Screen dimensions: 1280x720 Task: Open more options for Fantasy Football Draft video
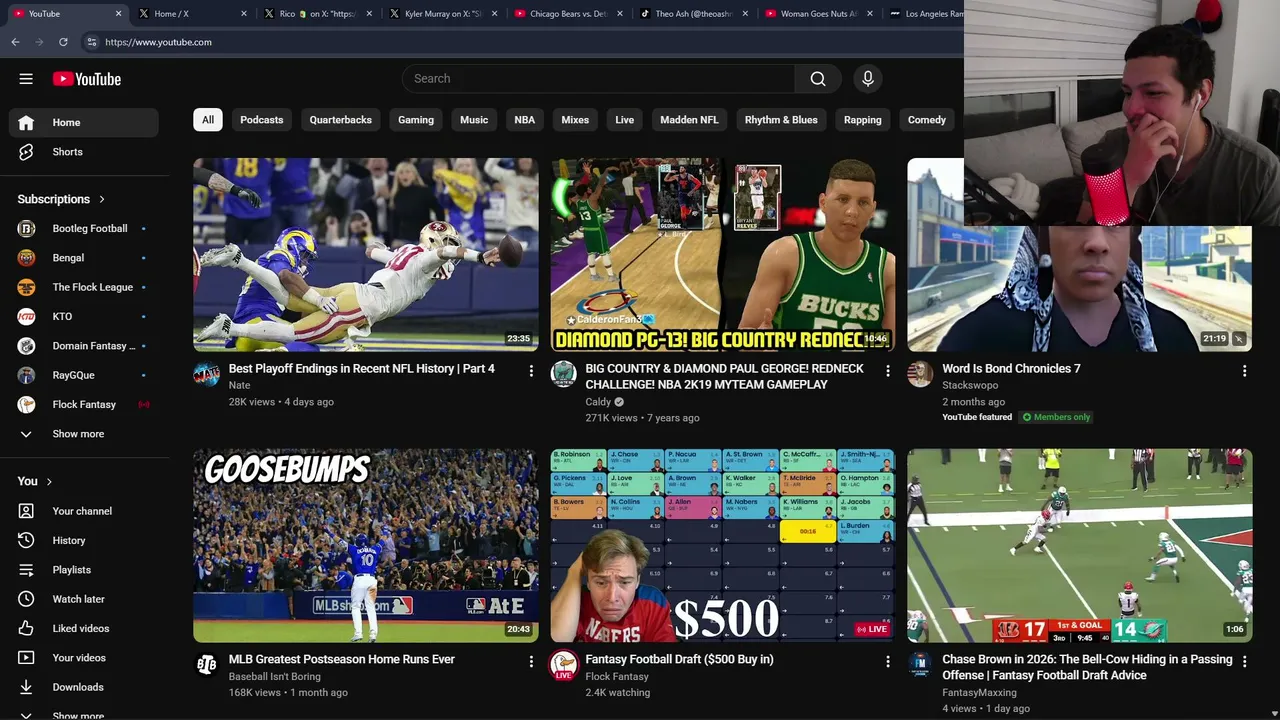887,662
